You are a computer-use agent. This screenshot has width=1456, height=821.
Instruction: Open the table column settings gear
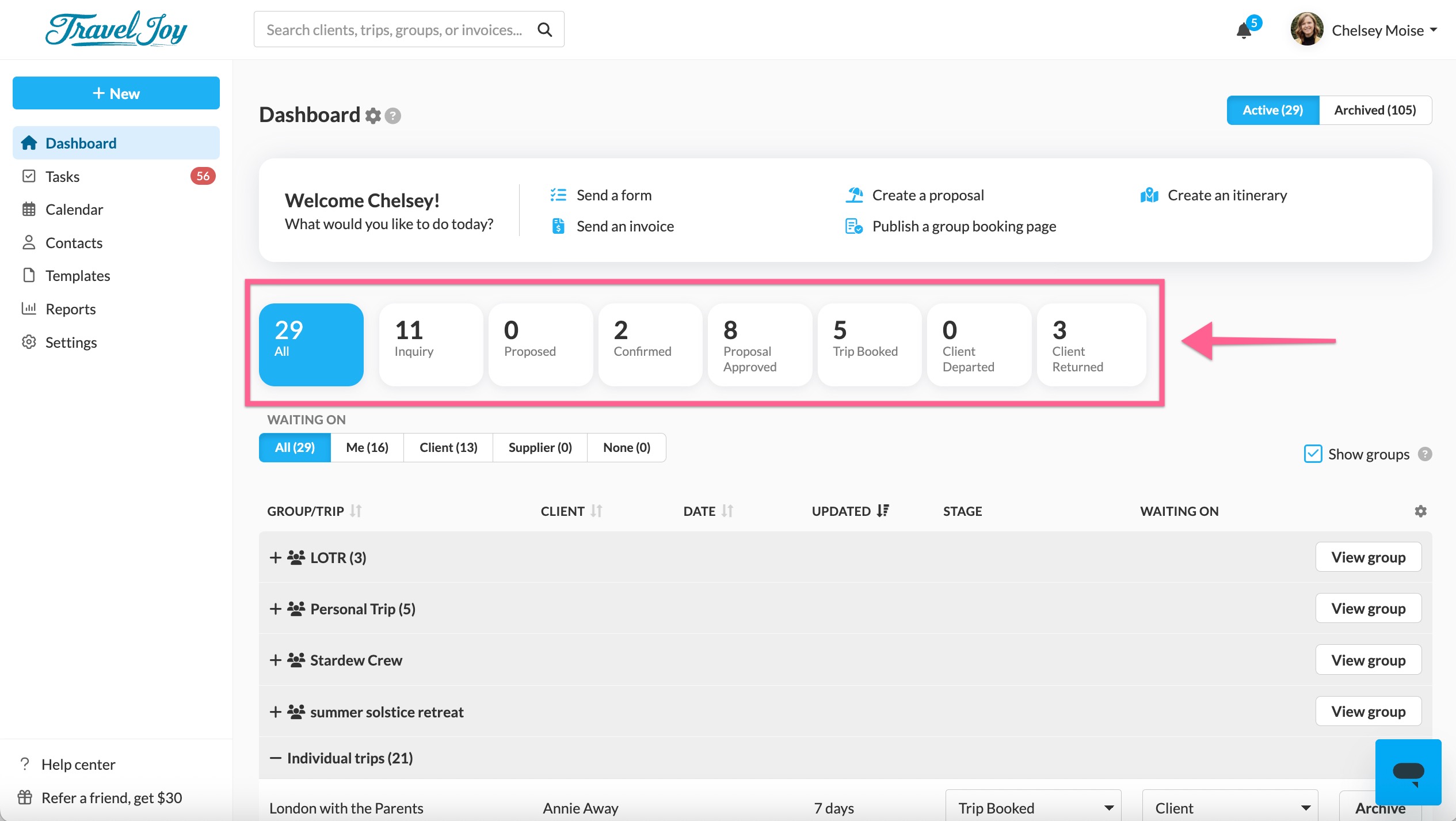(x=1420, y=511)
